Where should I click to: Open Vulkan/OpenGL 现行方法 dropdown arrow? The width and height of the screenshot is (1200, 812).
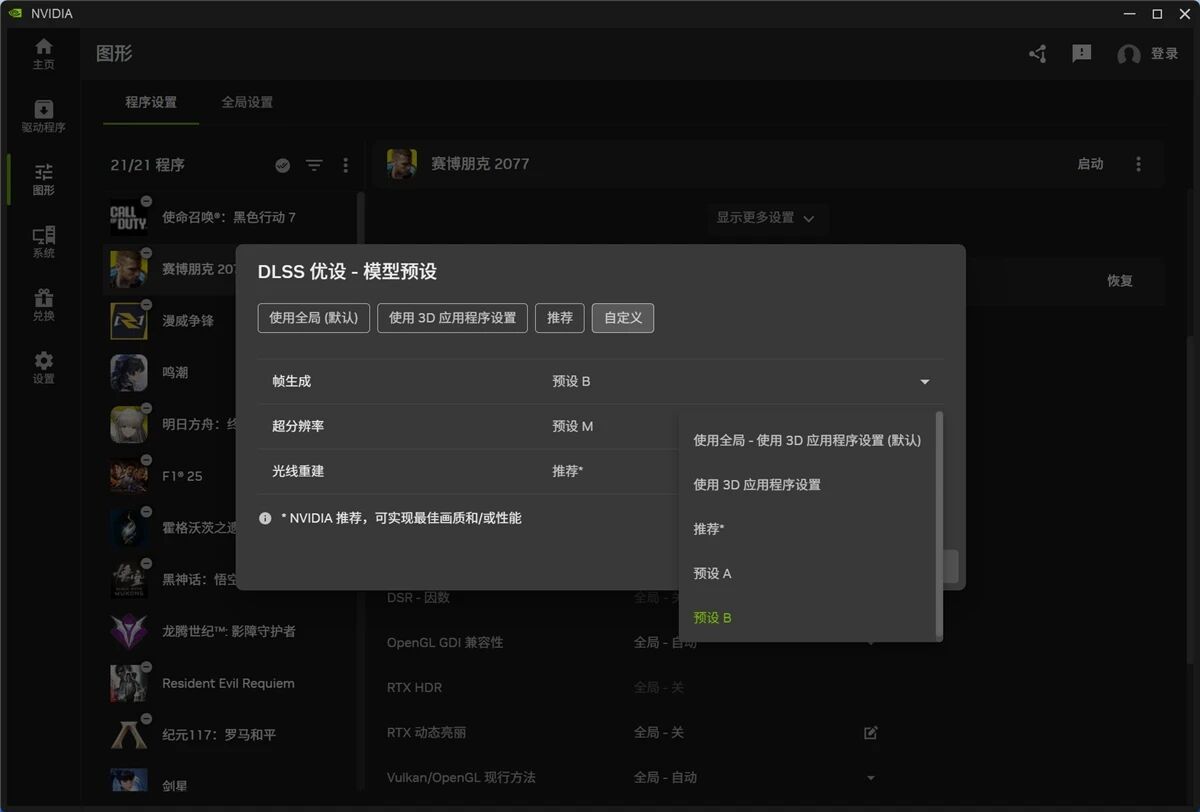(x=870, y=778)
